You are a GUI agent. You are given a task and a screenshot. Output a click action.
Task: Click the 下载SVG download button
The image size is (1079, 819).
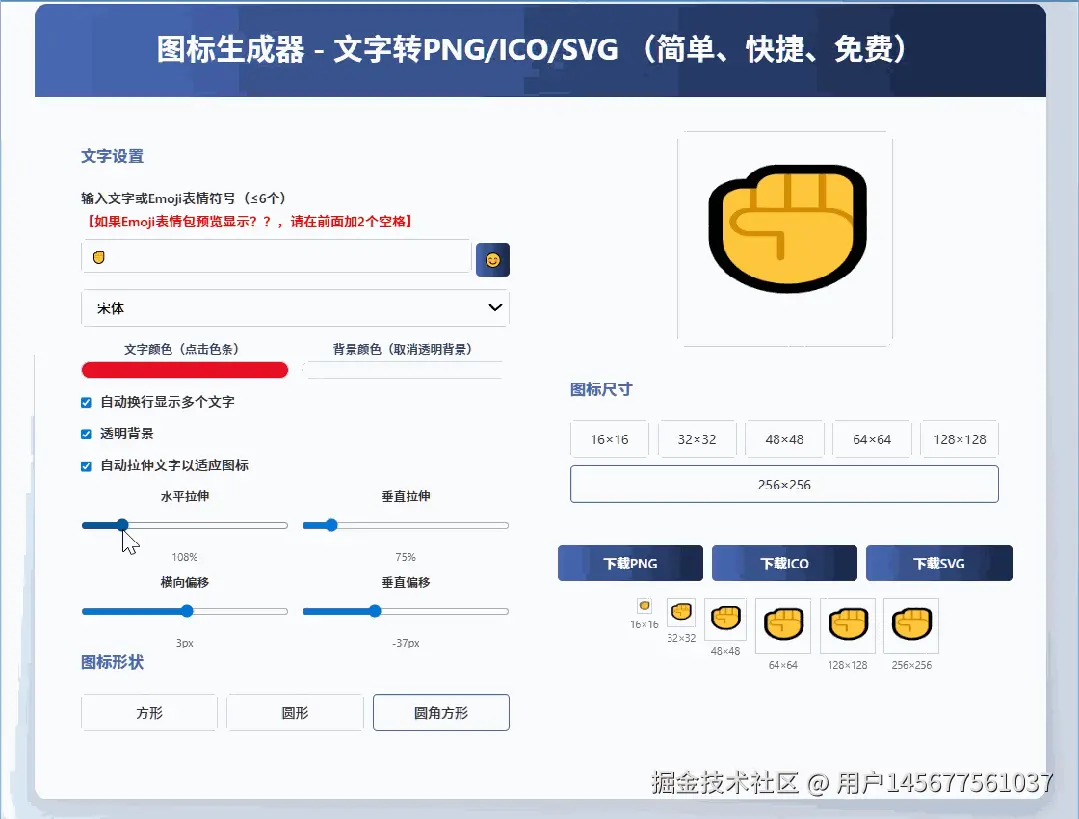pos(938,562)
